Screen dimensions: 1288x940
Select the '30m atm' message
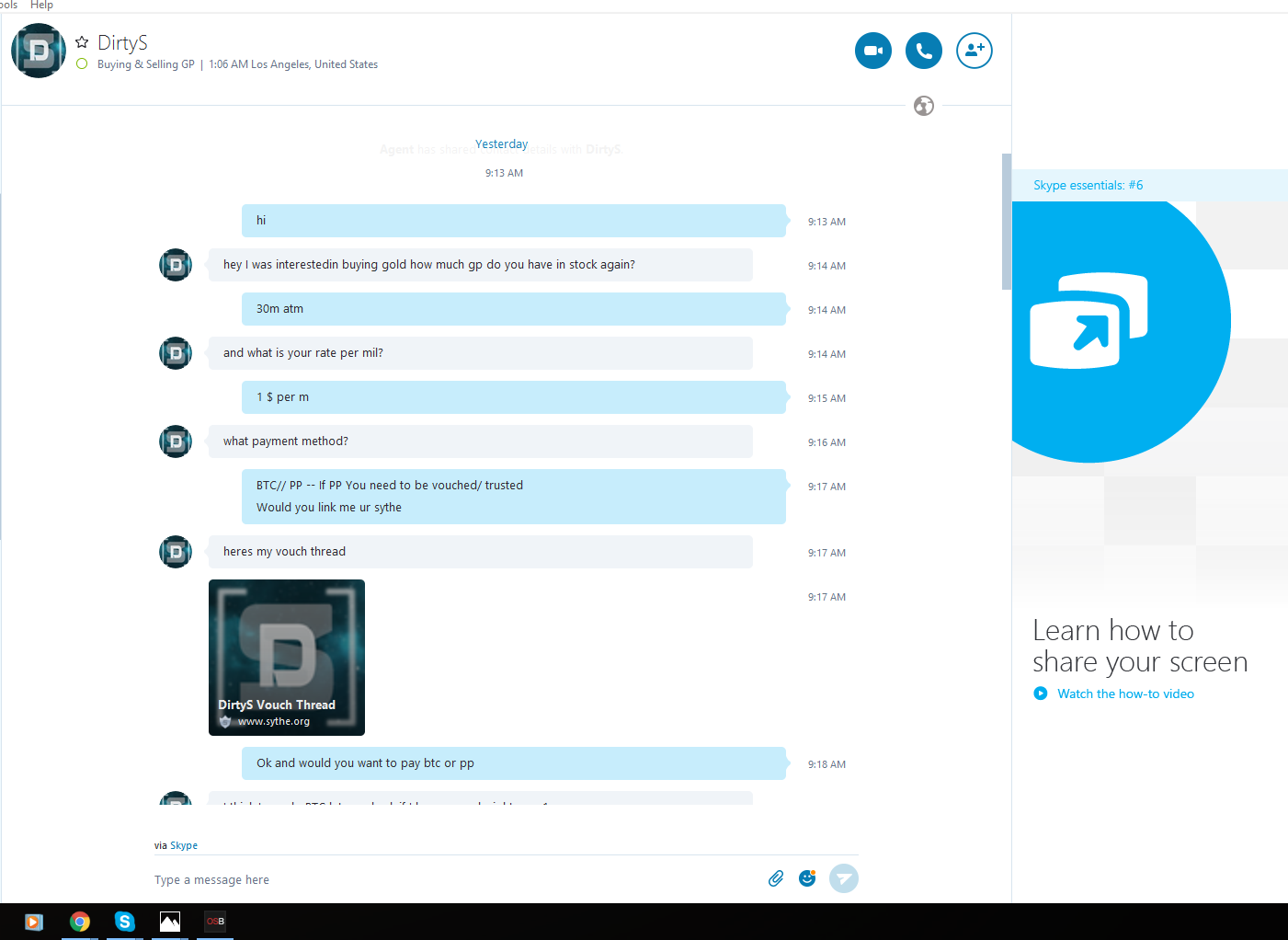coord(514,309)
